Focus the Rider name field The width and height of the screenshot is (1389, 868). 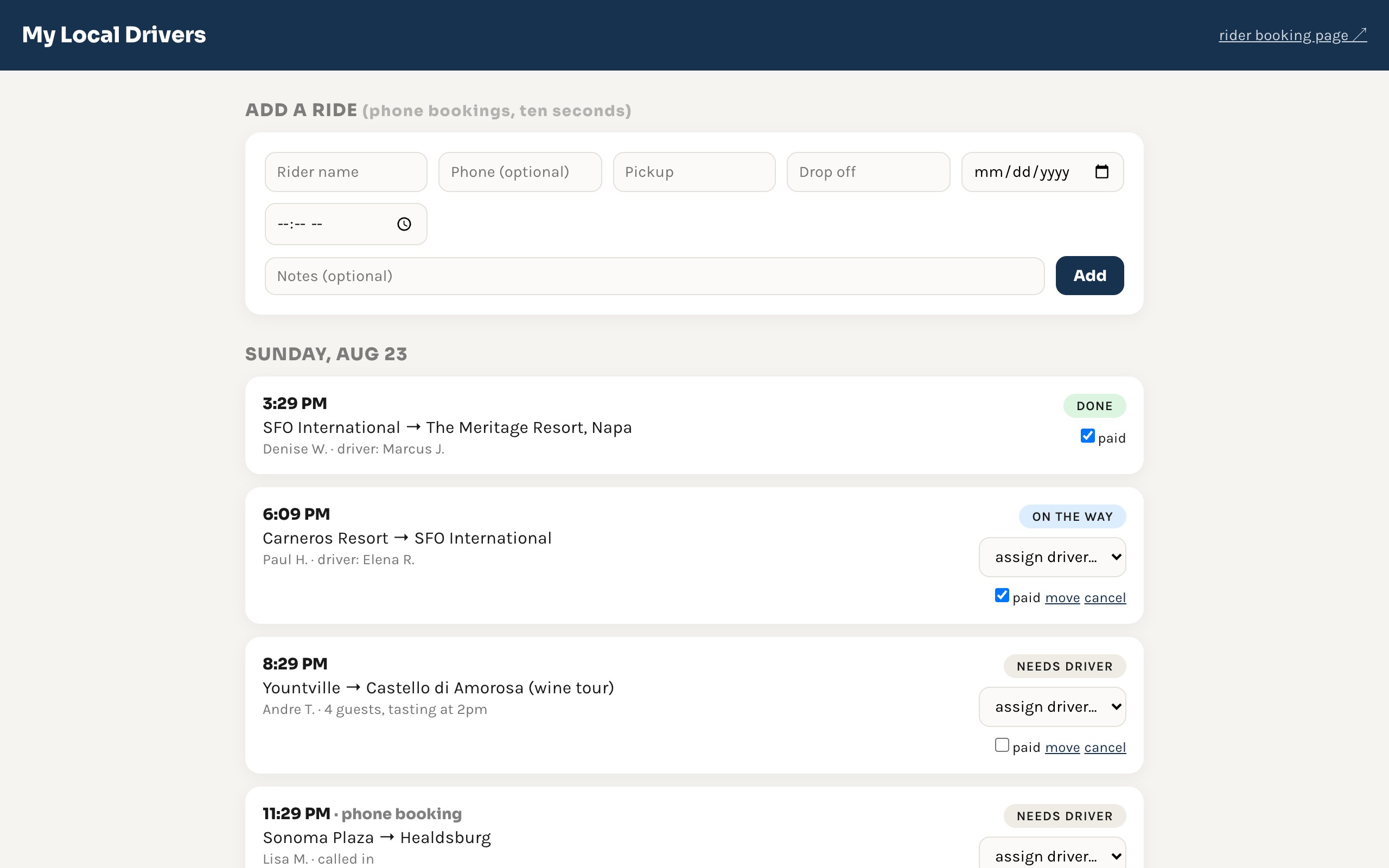[x=346, y=171]
